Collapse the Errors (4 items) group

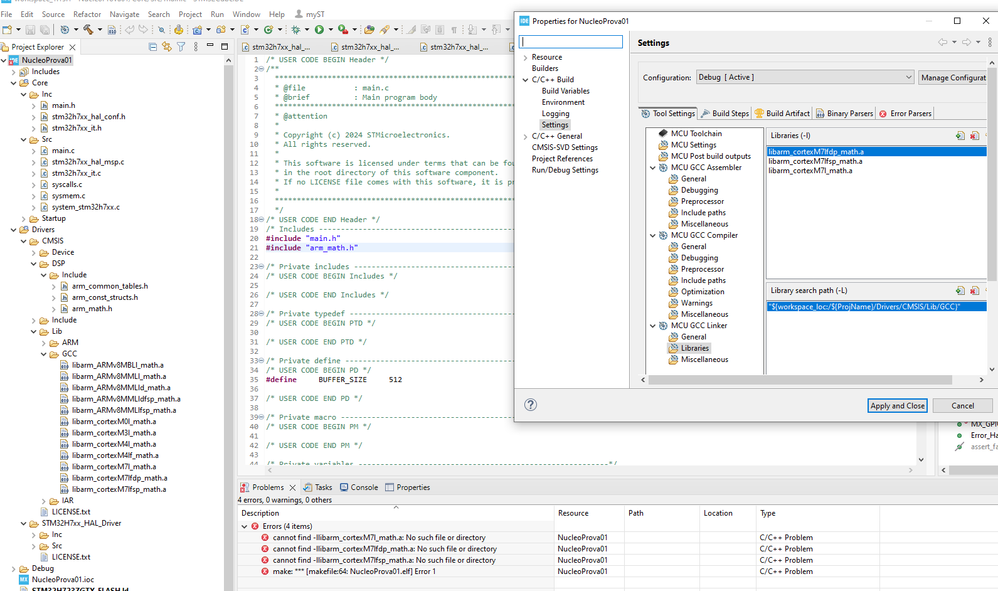point(244,526)
